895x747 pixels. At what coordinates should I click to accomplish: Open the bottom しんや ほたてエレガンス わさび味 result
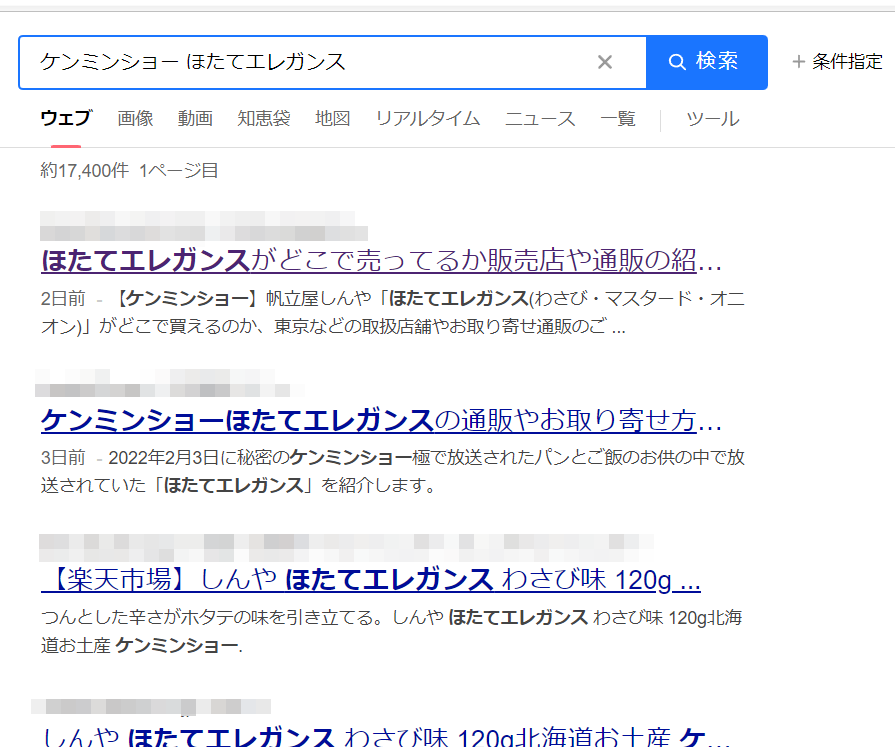[380, 738]
